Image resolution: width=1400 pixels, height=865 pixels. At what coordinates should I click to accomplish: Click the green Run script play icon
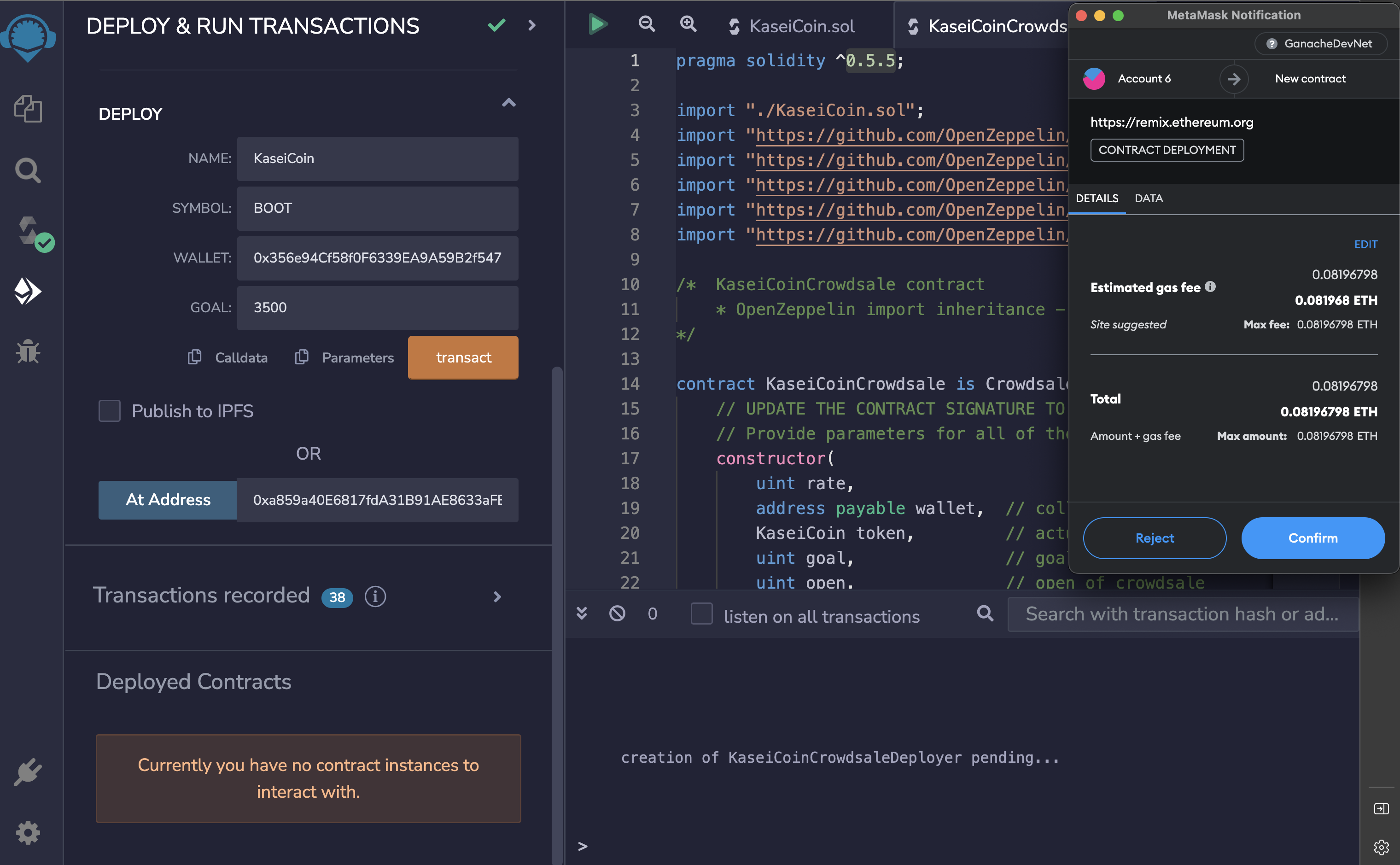(x=598, y=24)
